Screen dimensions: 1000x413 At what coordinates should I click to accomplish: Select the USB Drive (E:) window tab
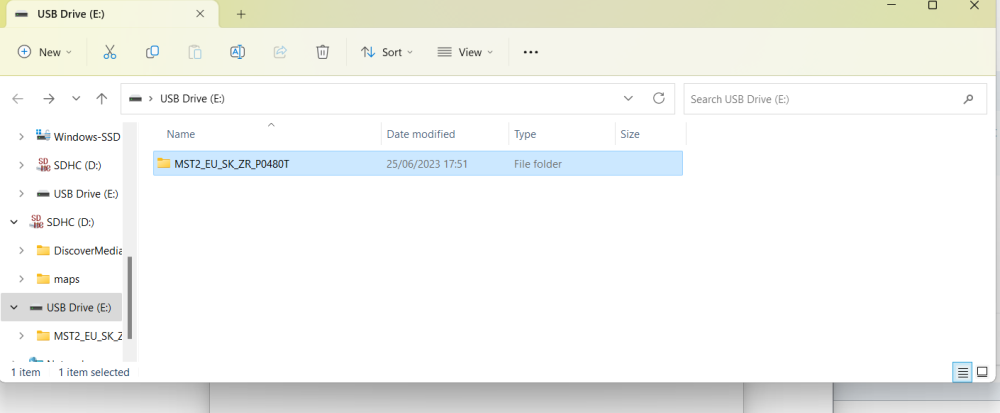[x=112, y=14]
